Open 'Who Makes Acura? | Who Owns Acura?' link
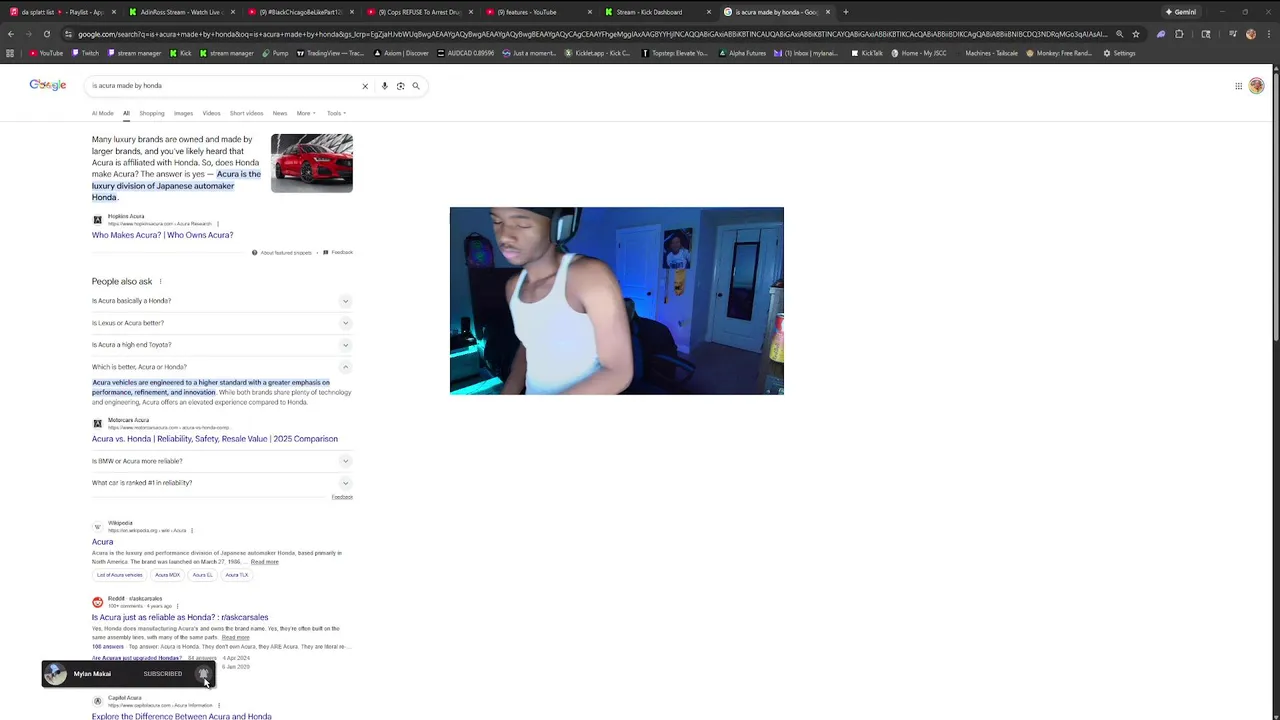1280x720 pixels. [162, 235]
